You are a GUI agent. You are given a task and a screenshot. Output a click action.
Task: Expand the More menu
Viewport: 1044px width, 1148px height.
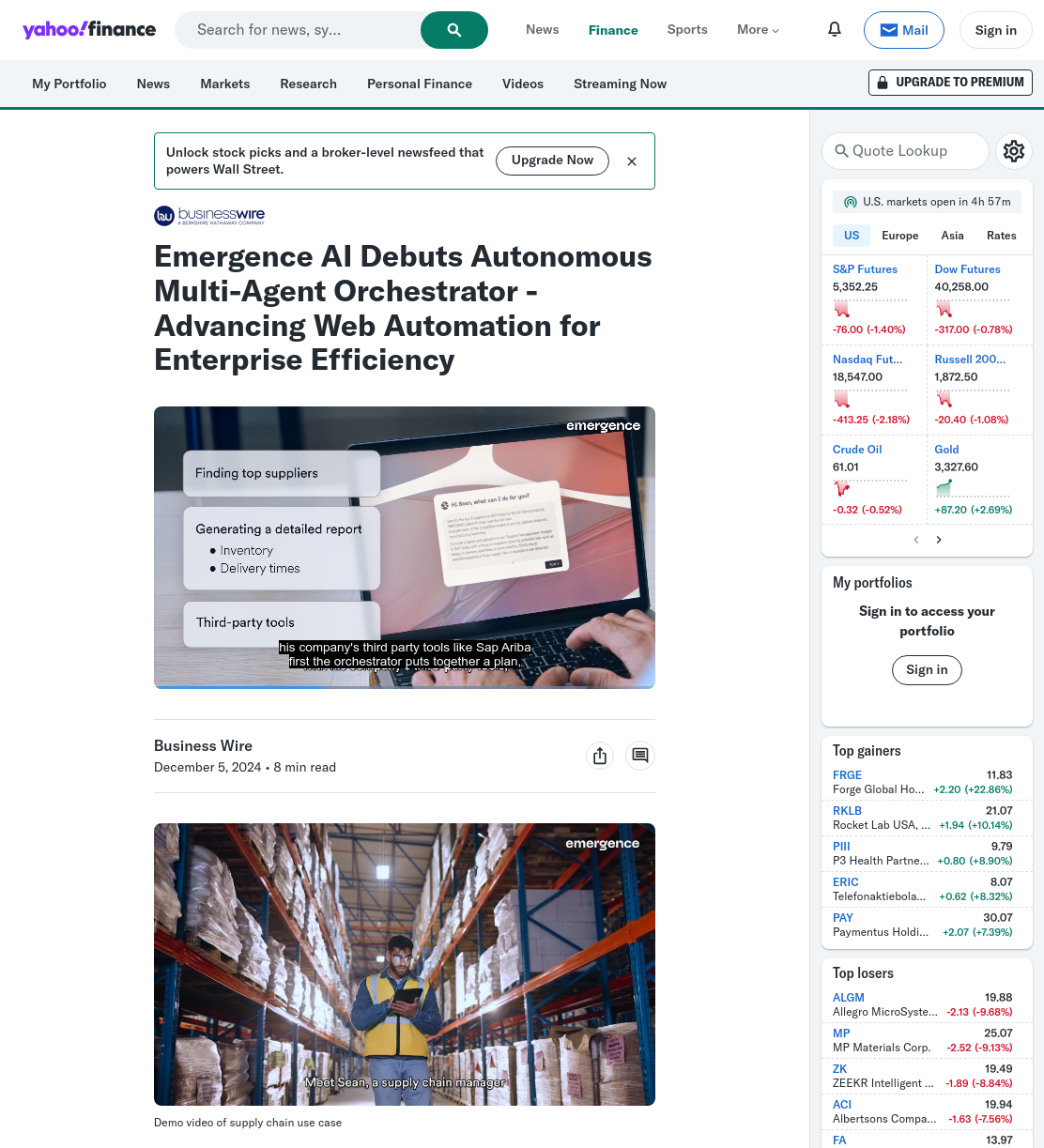click(758, 30)
